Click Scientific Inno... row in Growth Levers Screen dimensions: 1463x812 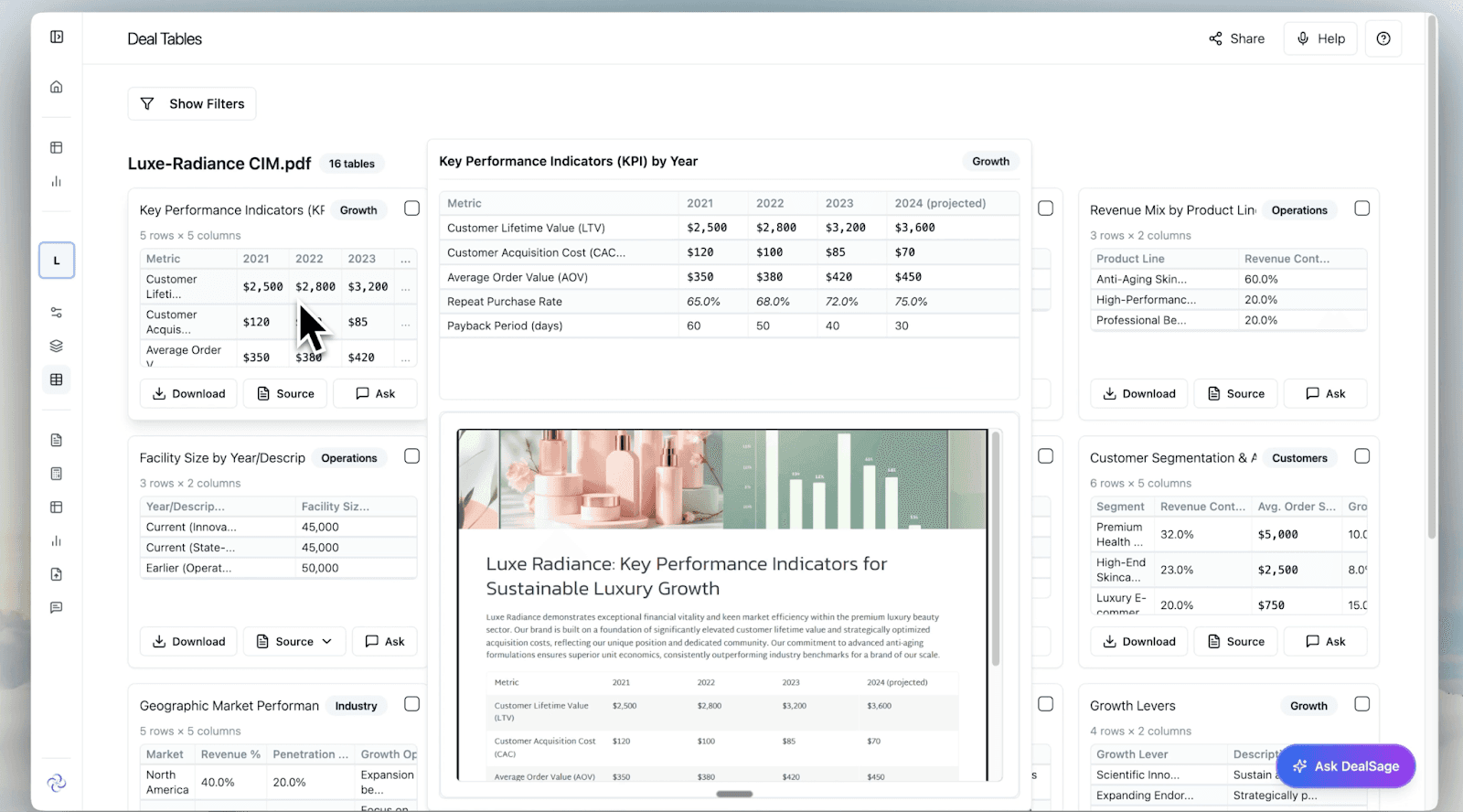click(1231, 775)
